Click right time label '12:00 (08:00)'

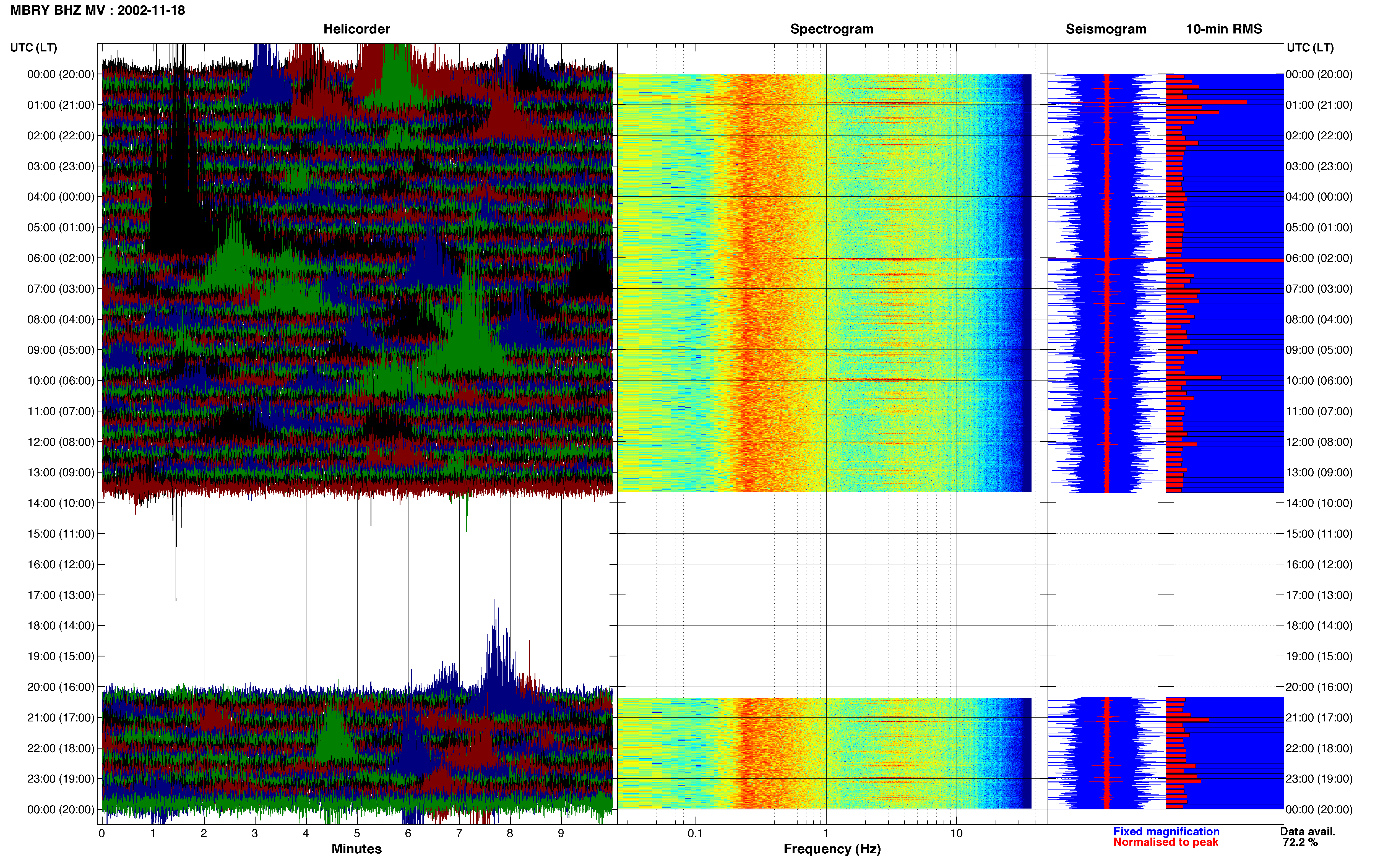(1319, 442)
